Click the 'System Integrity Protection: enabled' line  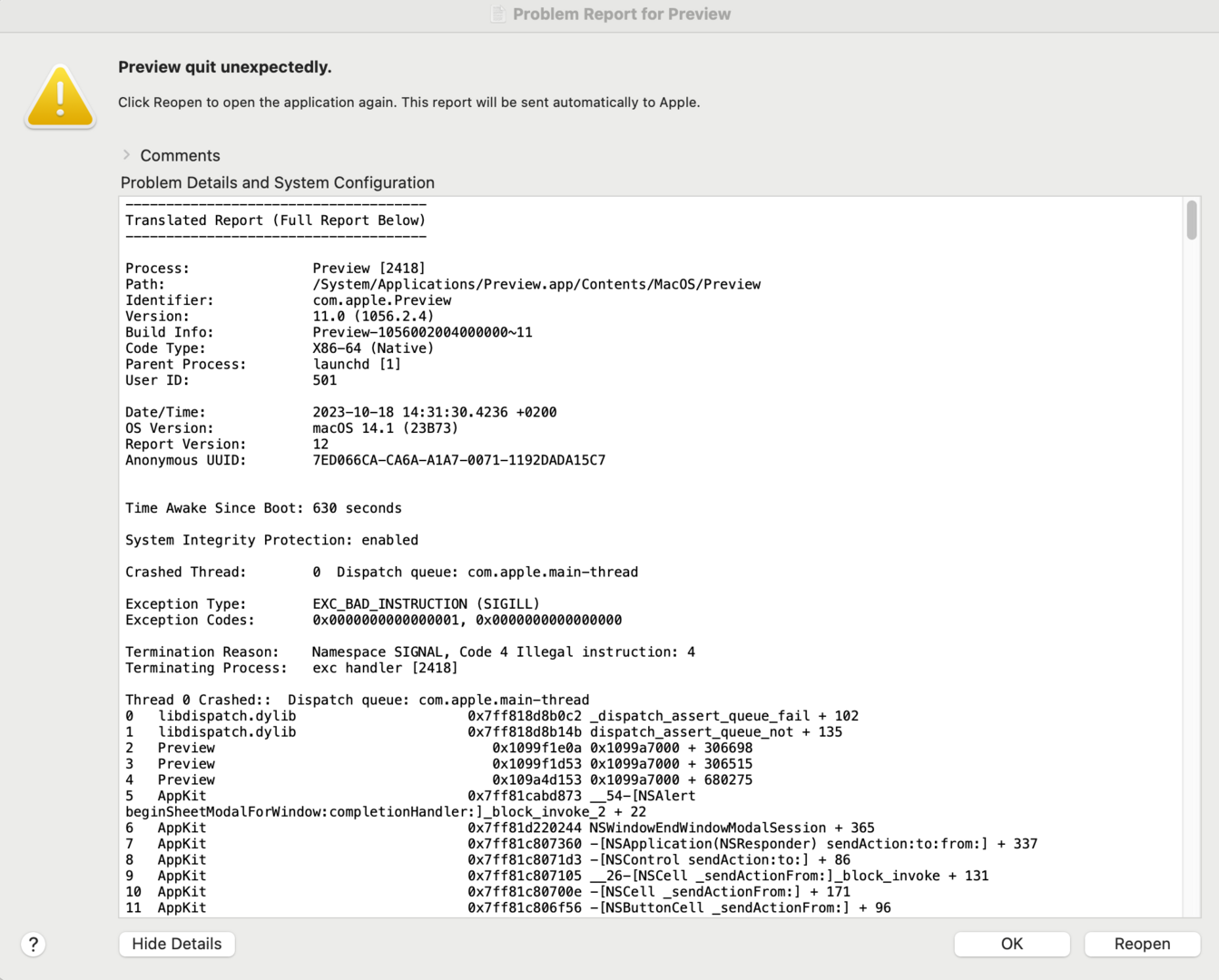tap(272, 540)
